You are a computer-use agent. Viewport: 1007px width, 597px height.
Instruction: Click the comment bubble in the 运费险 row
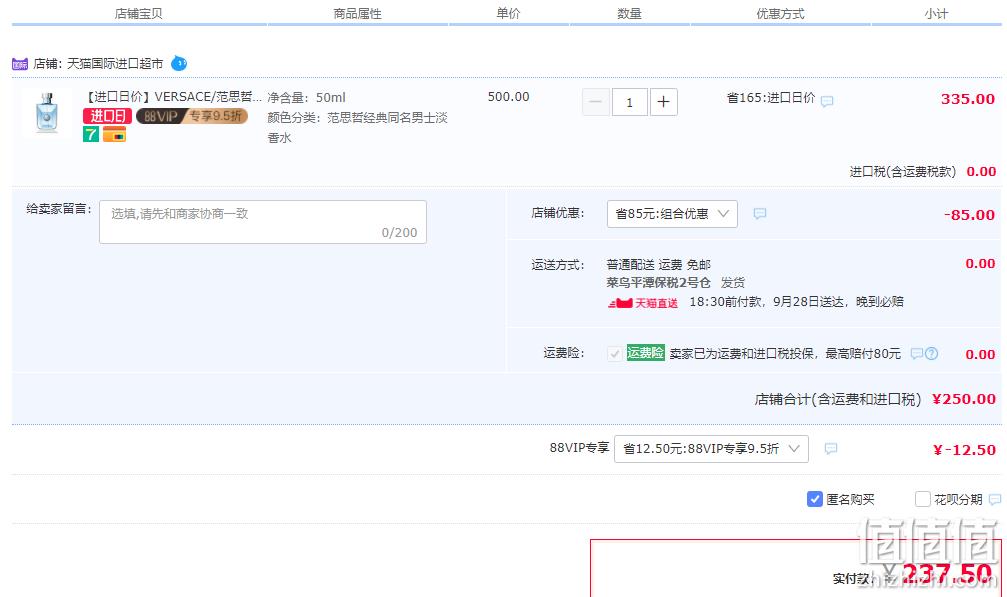click(x=917, y=354)
